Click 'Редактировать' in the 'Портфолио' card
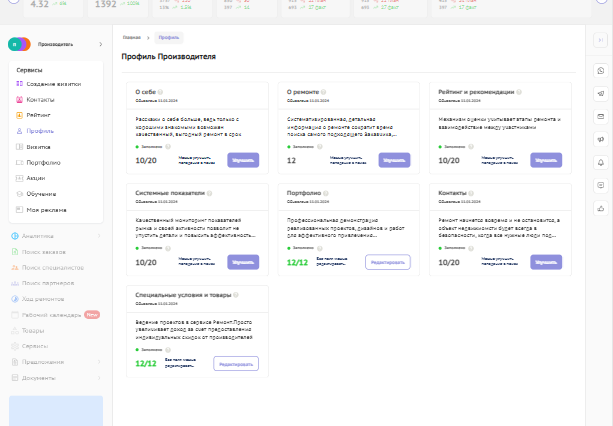 pyautogui.click(x=388, y=262)
